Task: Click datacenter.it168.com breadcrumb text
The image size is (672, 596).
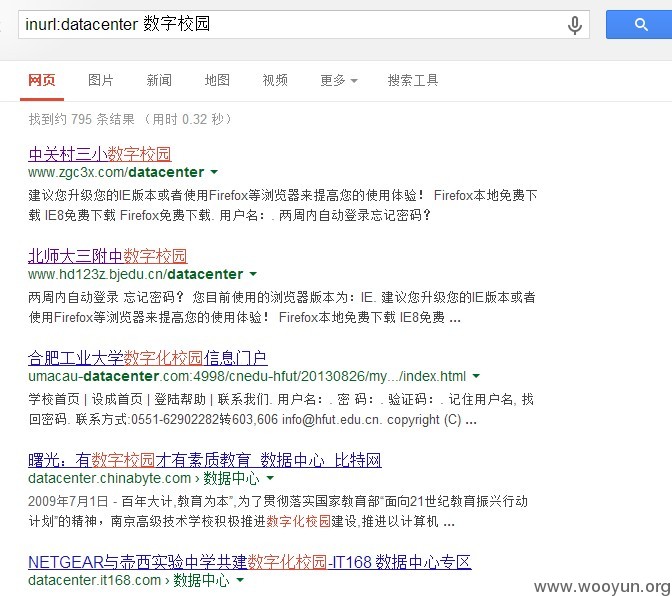Action: click(x=94, y=580)
